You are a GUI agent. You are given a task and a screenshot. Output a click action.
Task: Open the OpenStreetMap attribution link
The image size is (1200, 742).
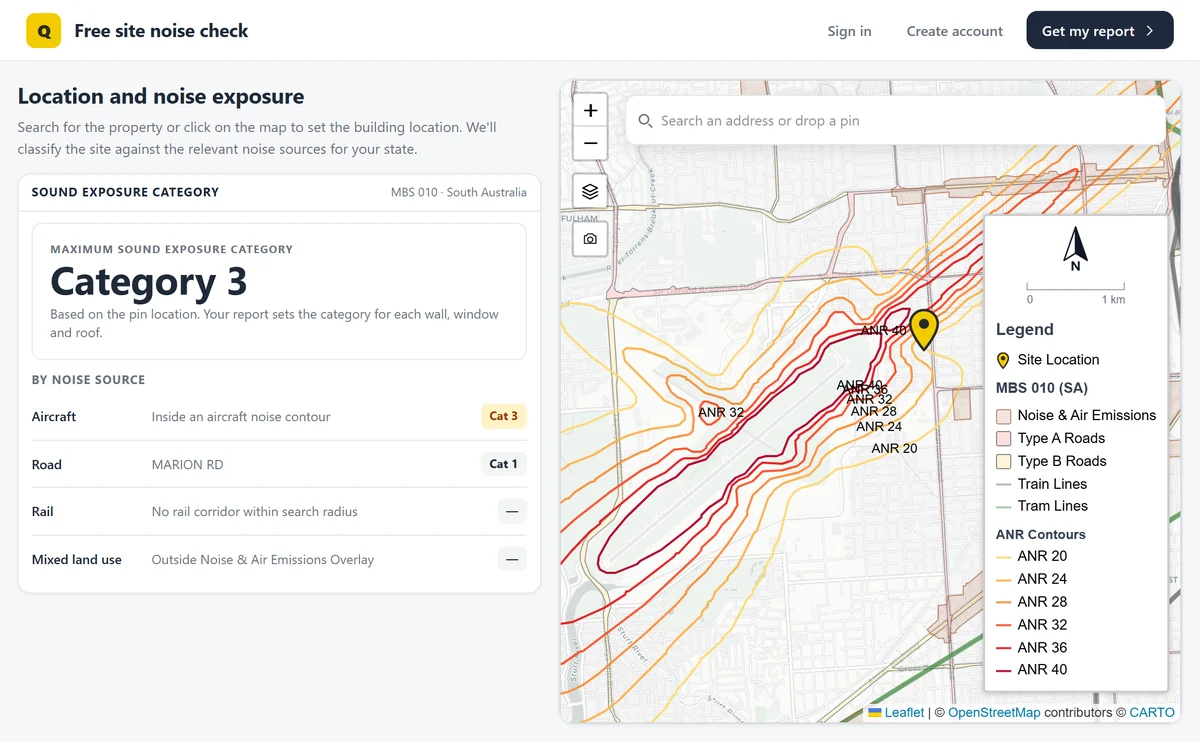[994, 712]
